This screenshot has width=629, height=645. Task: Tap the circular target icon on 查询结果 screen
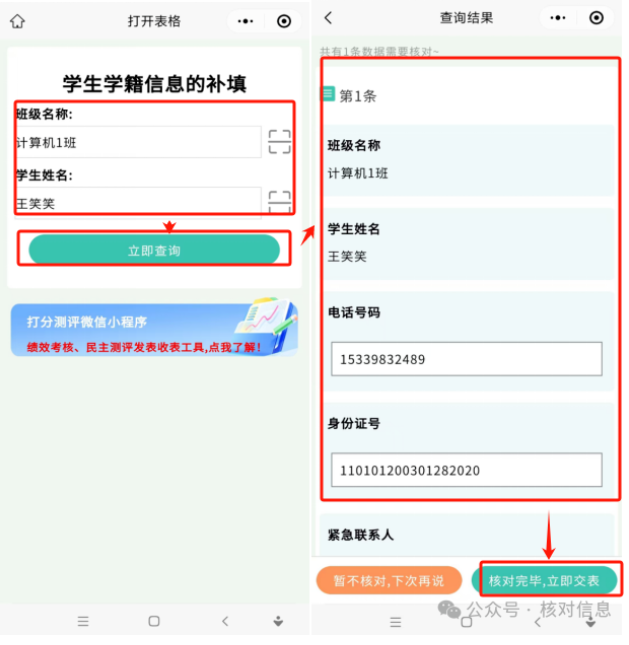click(x=597, y=18)
